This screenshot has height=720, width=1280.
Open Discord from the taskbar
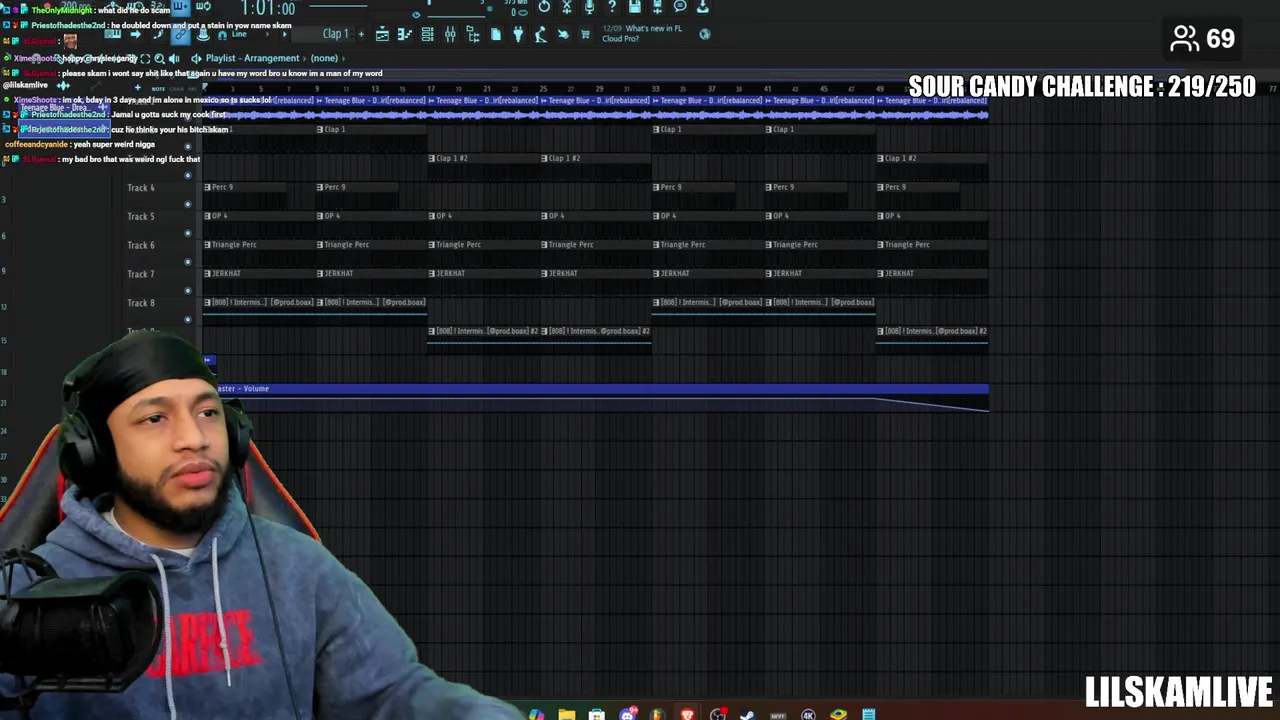click(x=627, y=714)
